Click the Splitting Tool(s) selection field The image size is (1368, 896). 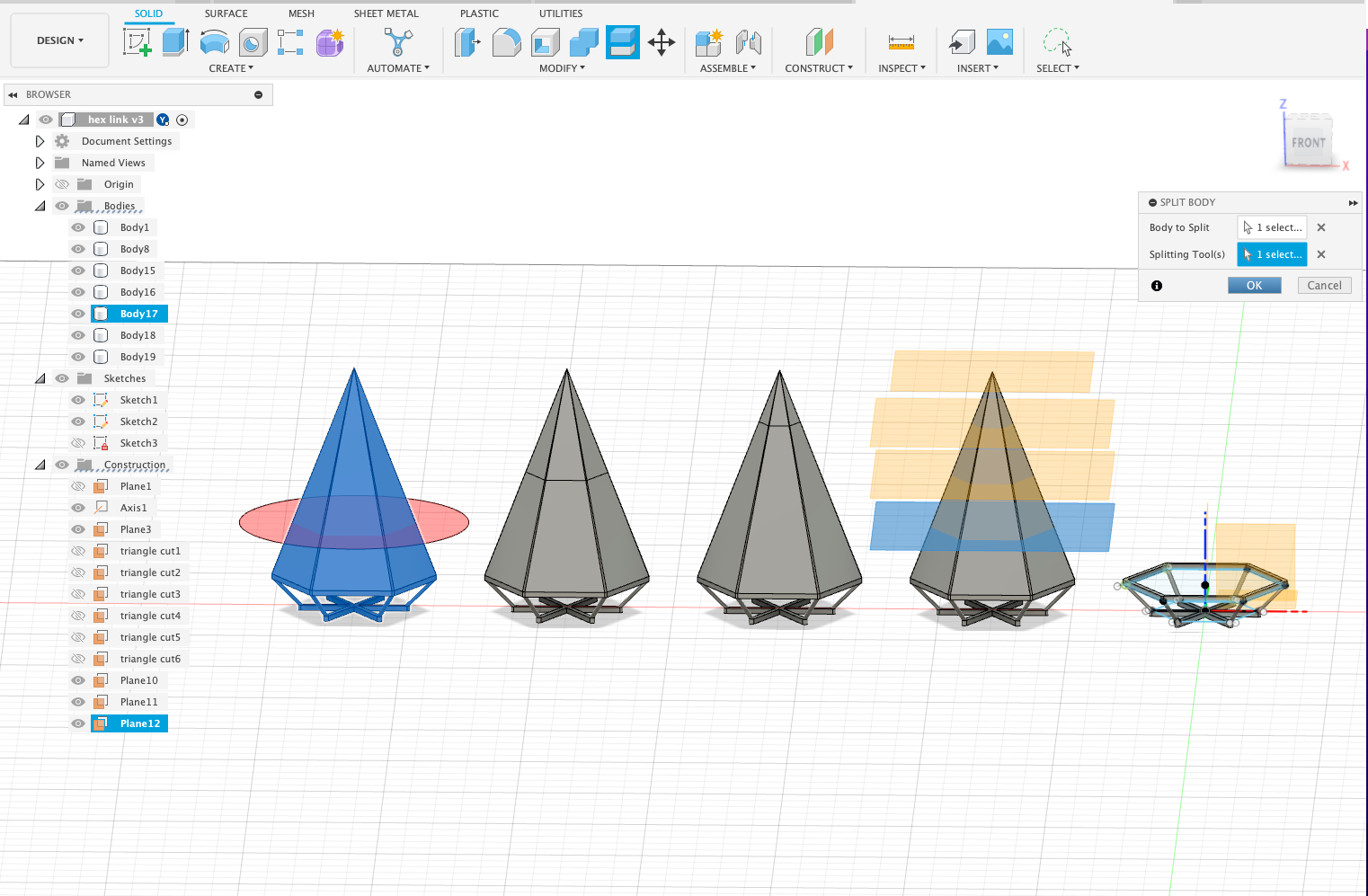pos(1272,254)
